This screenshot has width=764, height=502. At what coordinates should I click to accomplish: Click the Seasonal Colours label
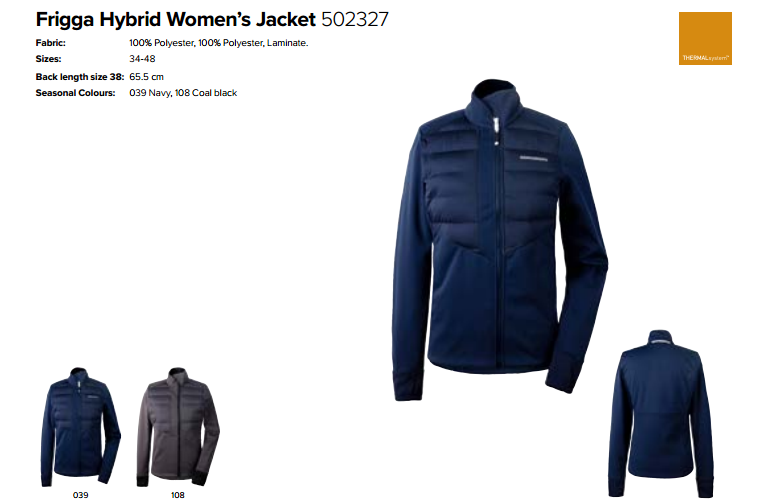point(76,93)
